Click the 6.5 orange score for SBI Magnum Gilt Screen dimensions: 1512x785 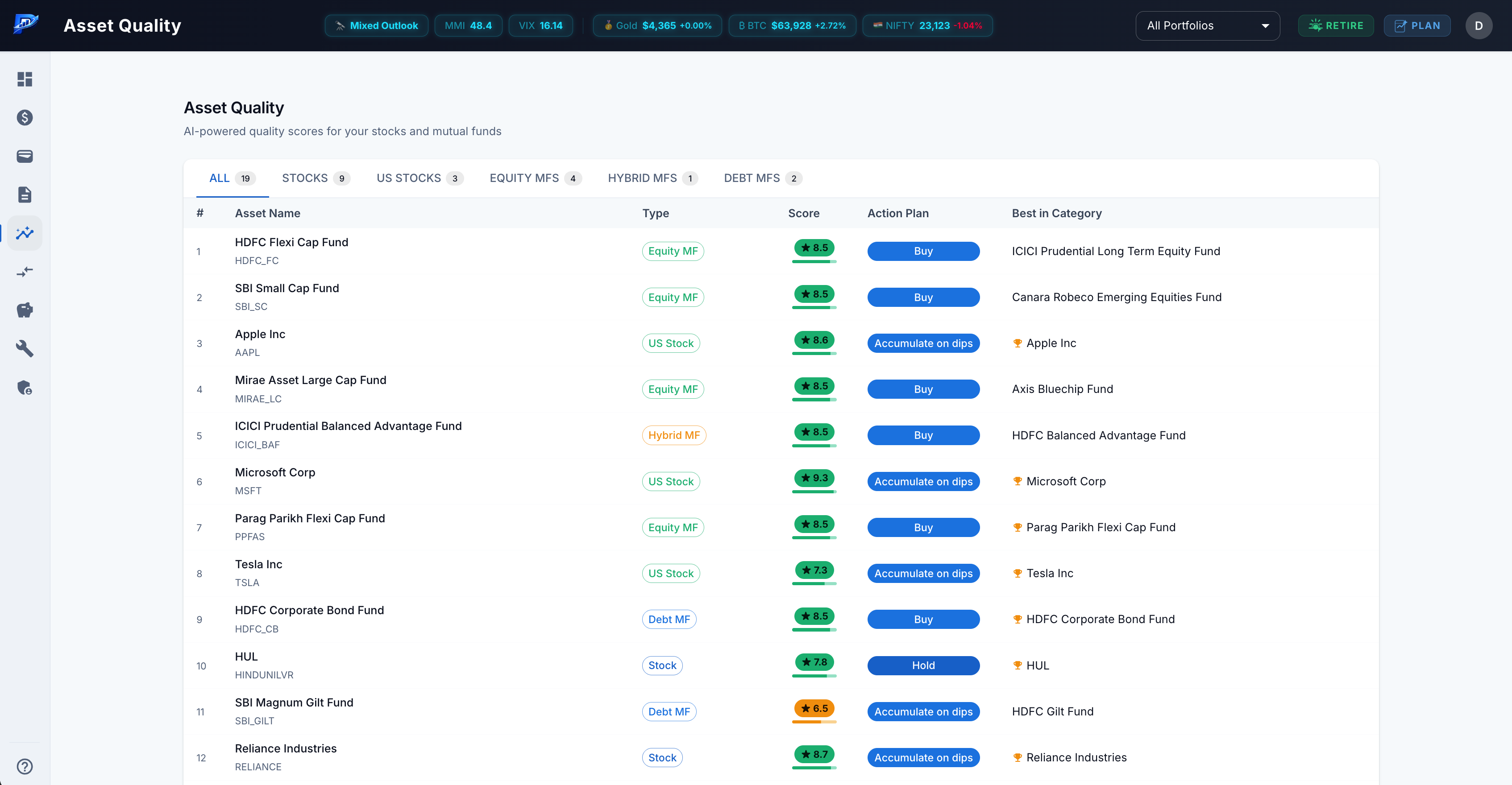pyautogui.click(x=814, y=708)
